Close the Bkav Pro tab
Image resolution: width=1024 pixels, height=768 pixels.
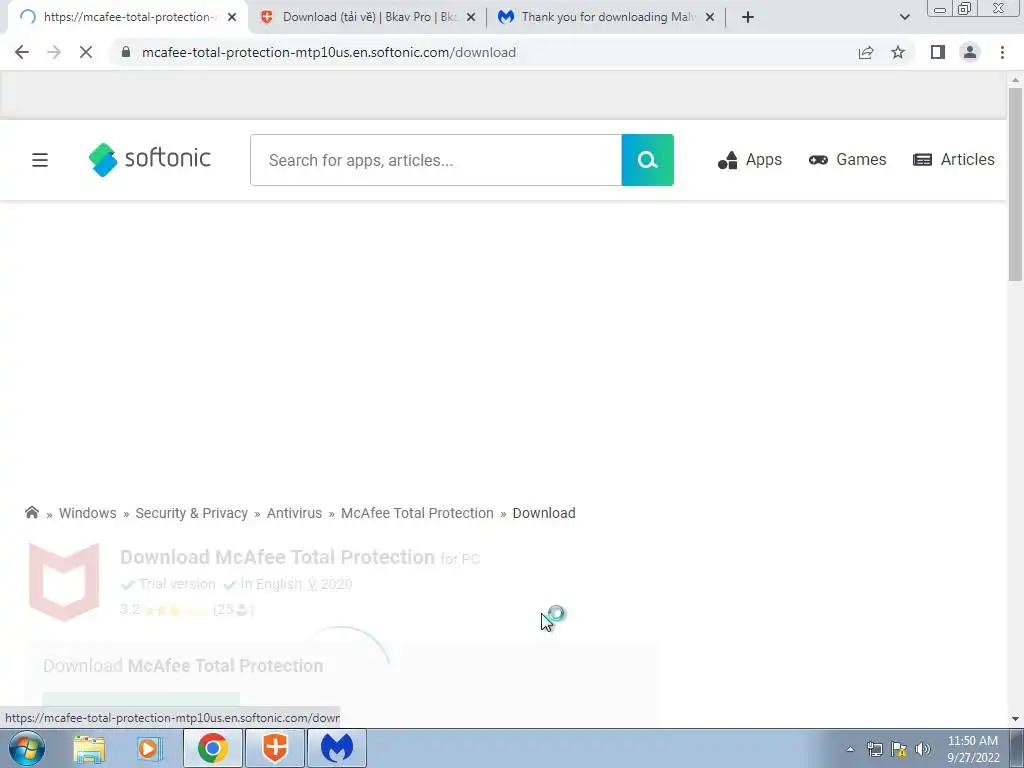pos(471,17)
